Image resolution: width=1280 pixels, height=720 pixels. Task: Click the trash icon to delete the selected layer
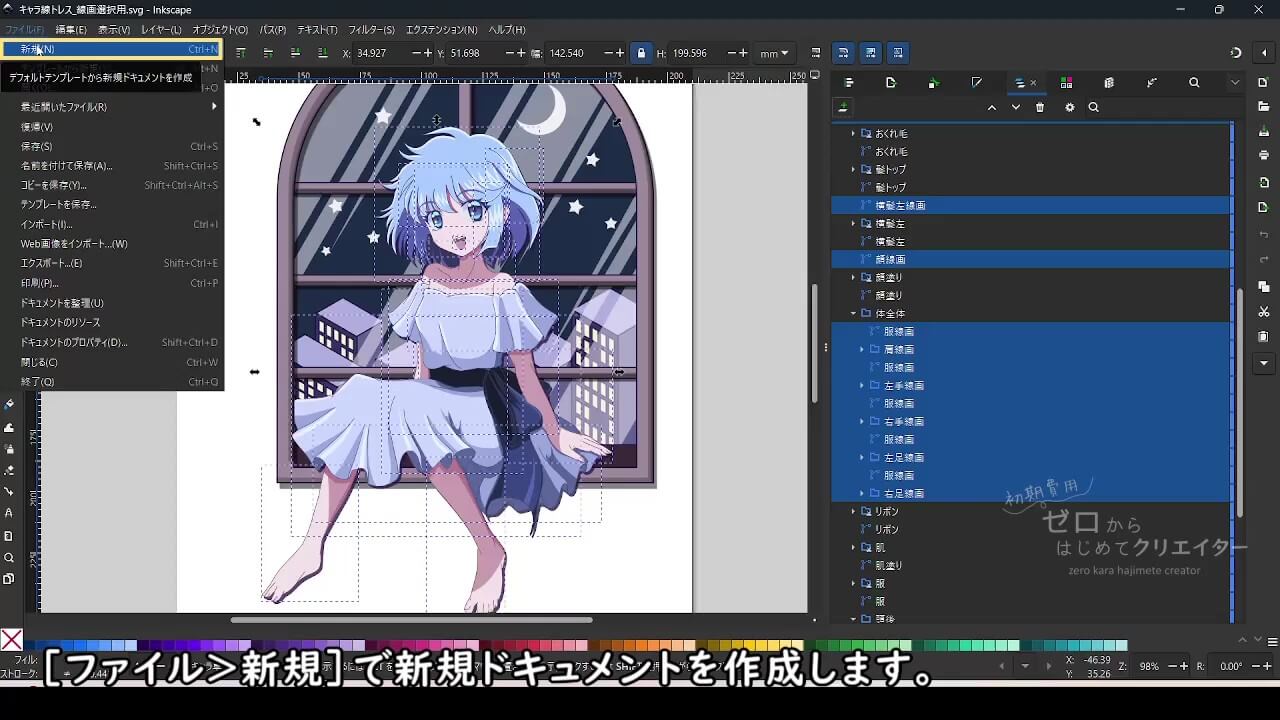point(1040,108)
